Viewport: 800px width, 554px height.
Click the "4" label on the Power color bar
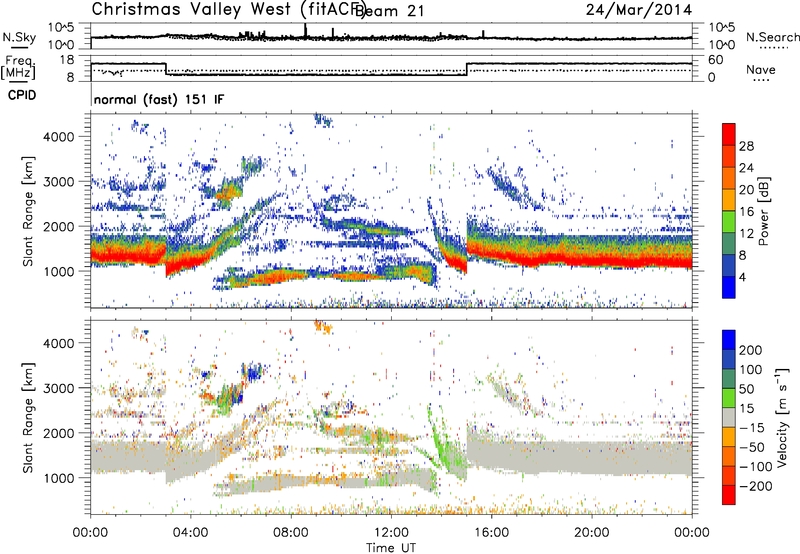coord(742,277)
